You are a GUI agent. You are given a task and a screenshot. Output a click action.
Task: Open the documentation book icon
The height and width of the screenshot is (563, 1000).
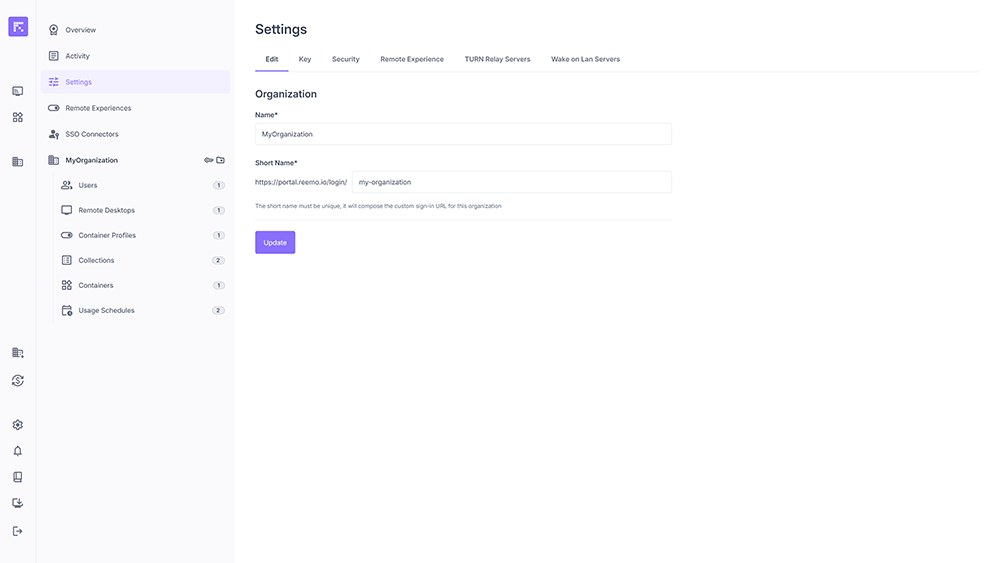click(17, 477)
